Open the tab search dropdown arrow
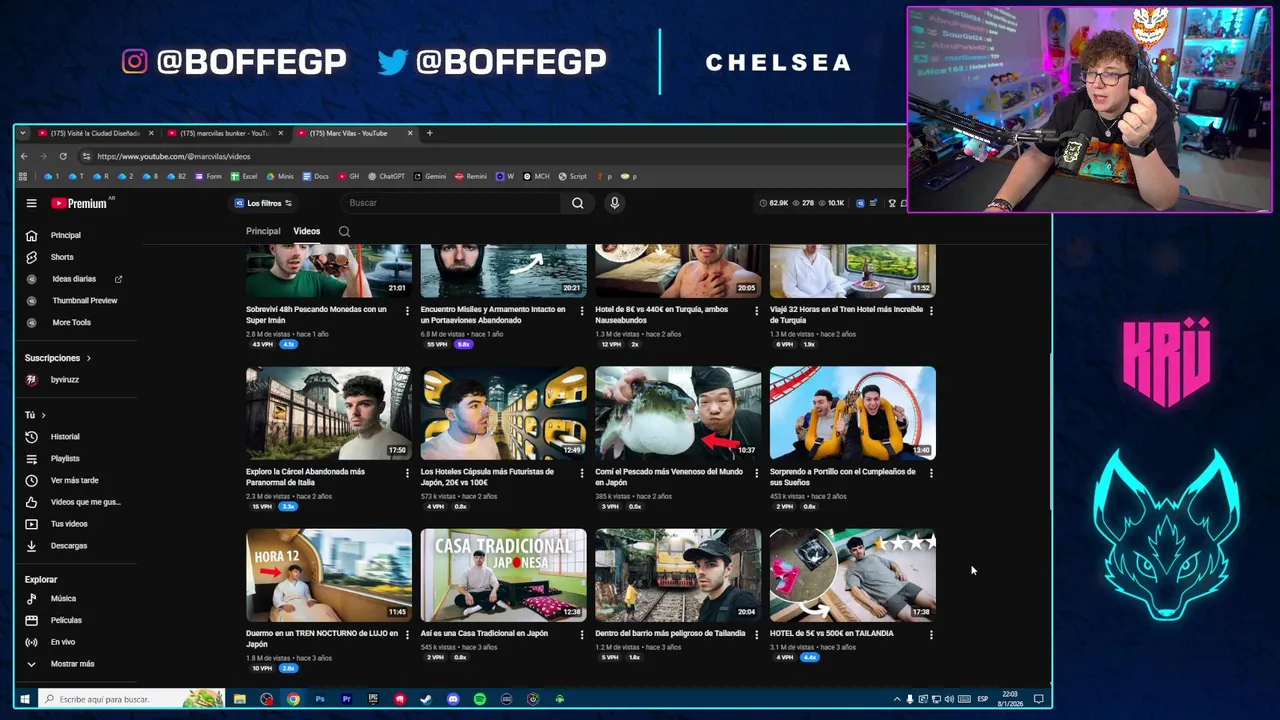 (22, 133)
